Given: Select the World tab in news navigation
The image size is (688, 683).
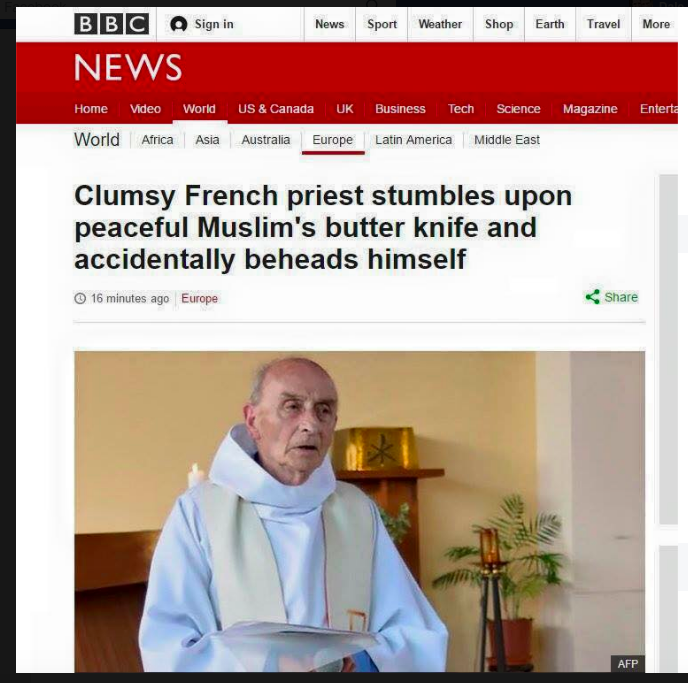Looking at the screenshot, I should pos(199,109).
